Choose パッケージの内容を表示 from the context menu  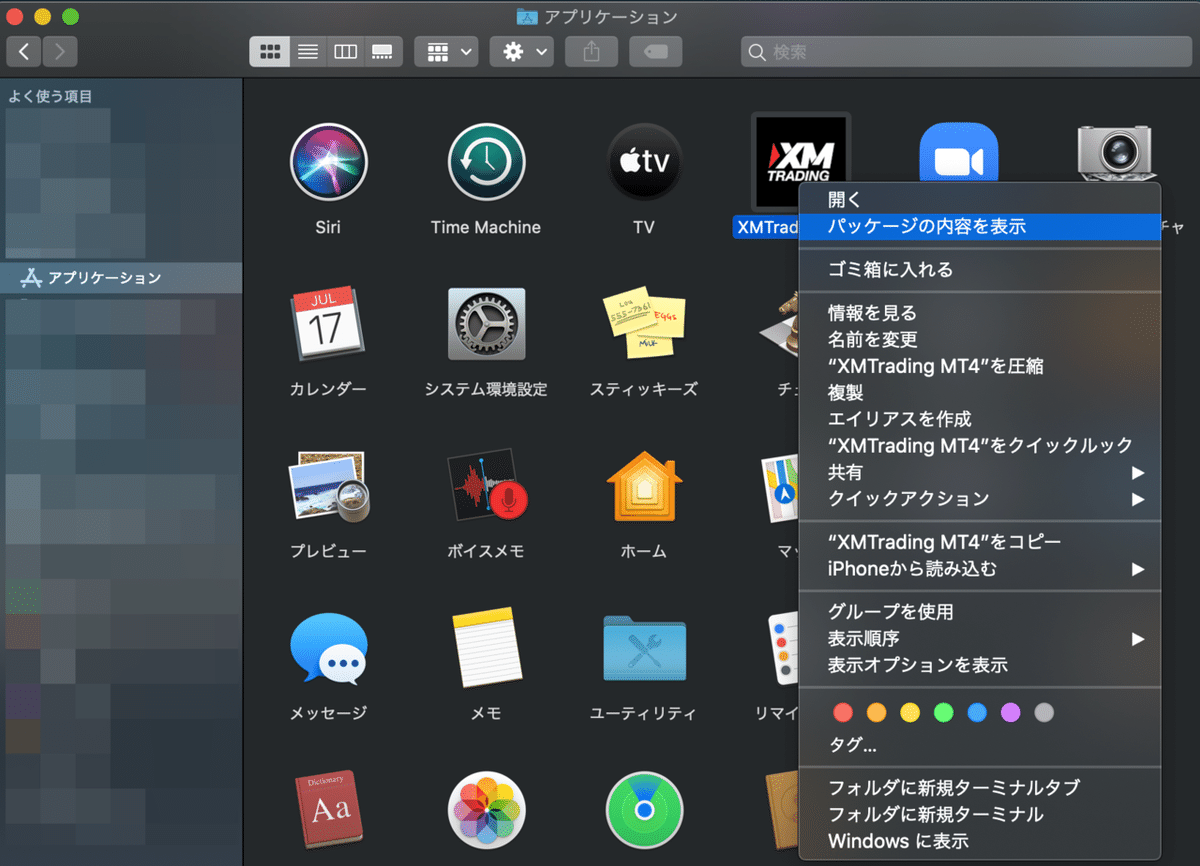[906, 227]
